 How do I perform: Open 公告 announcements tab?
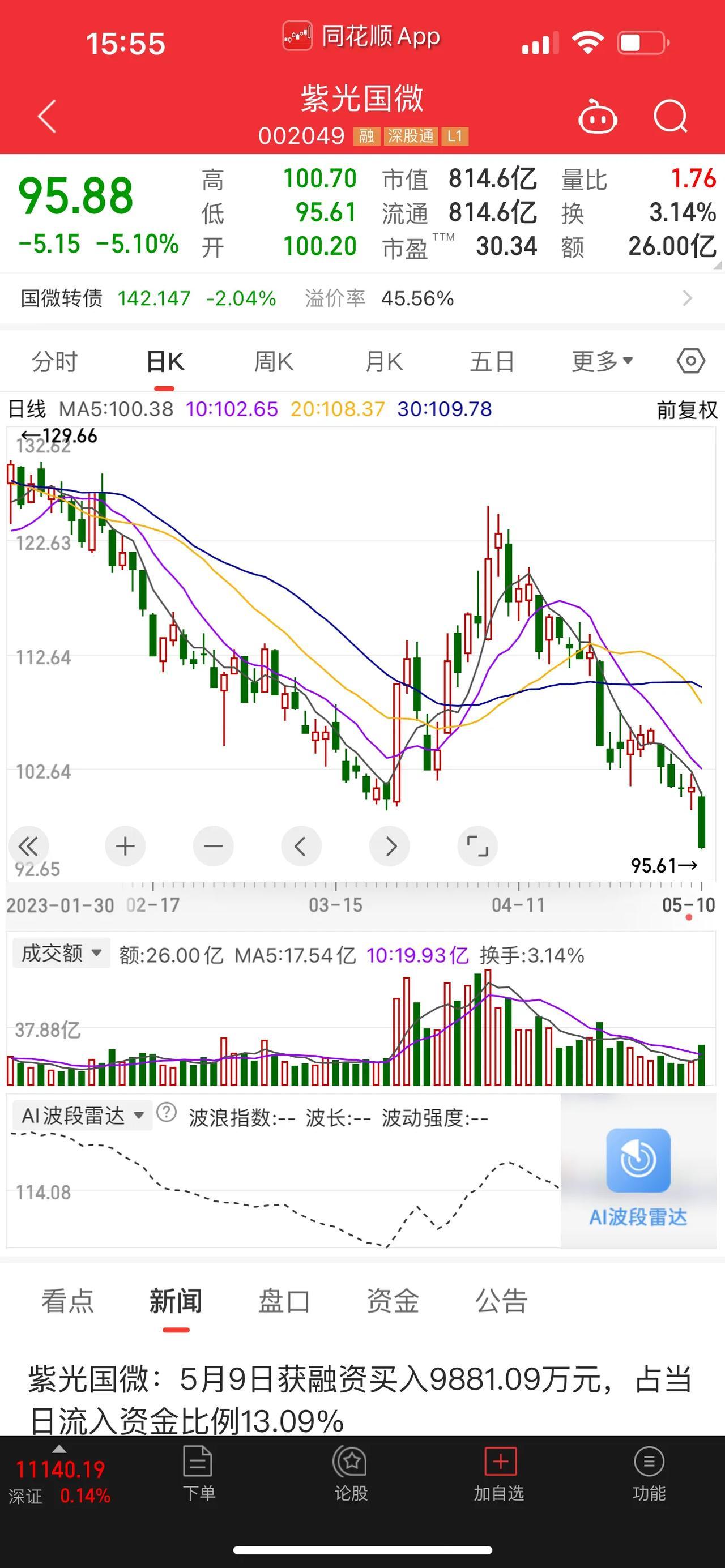click(501, 1301)
